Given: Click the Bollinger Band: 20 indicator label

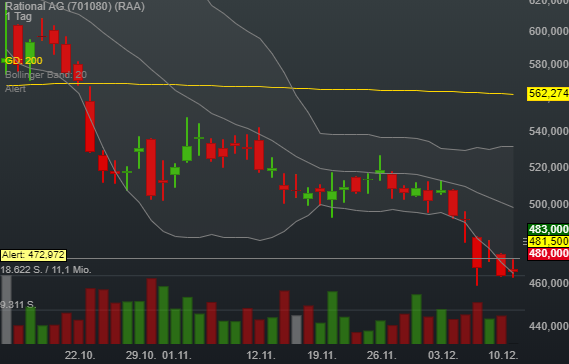Looking at the screenshot, I should tap(46, 75).
